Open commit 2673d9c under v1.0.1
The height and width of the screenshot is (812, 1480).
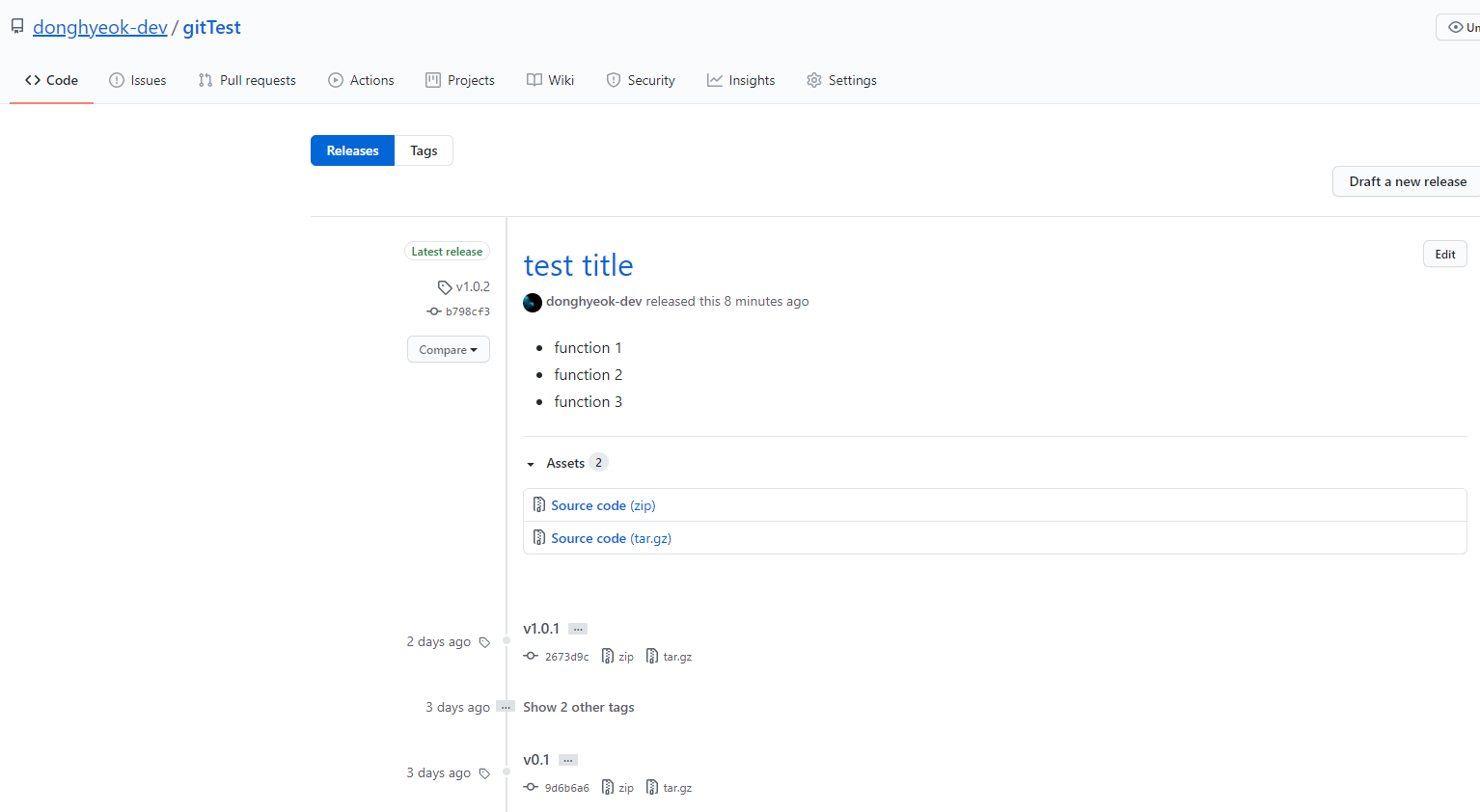click(566, 657)
